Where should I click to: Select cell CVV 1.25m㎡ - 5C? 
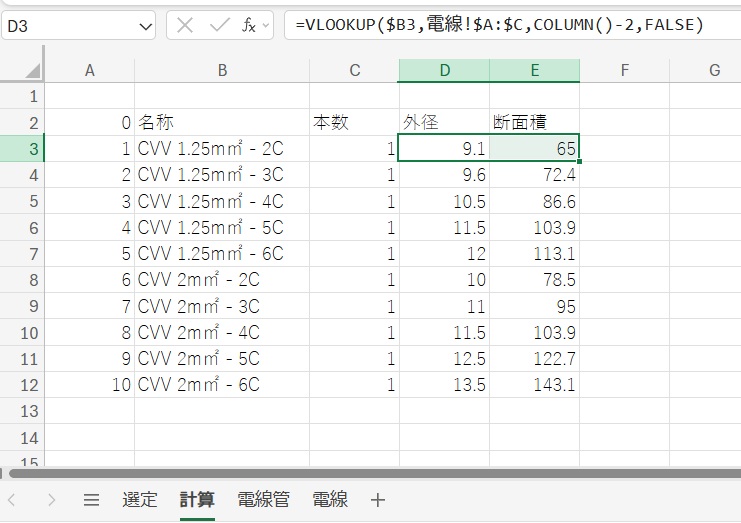point(222,227)
